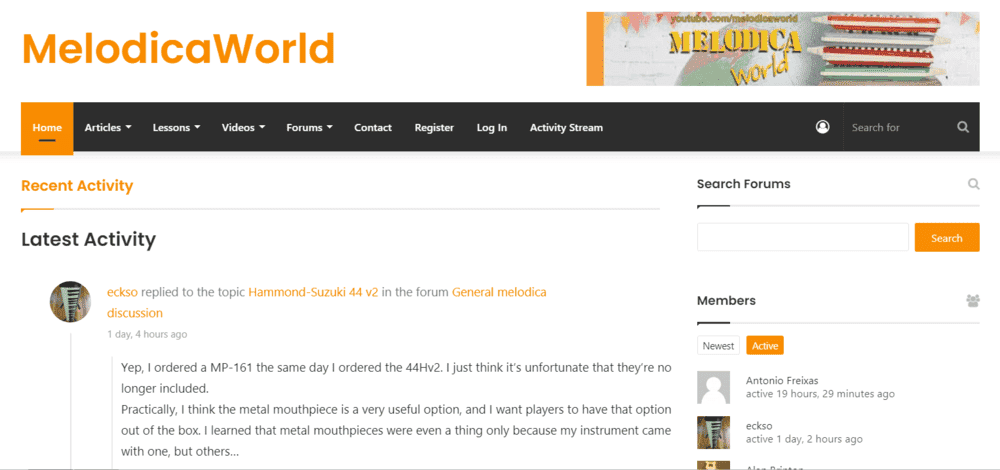Click 'active 1 day, 2 hours ago' text

[804, 439]
